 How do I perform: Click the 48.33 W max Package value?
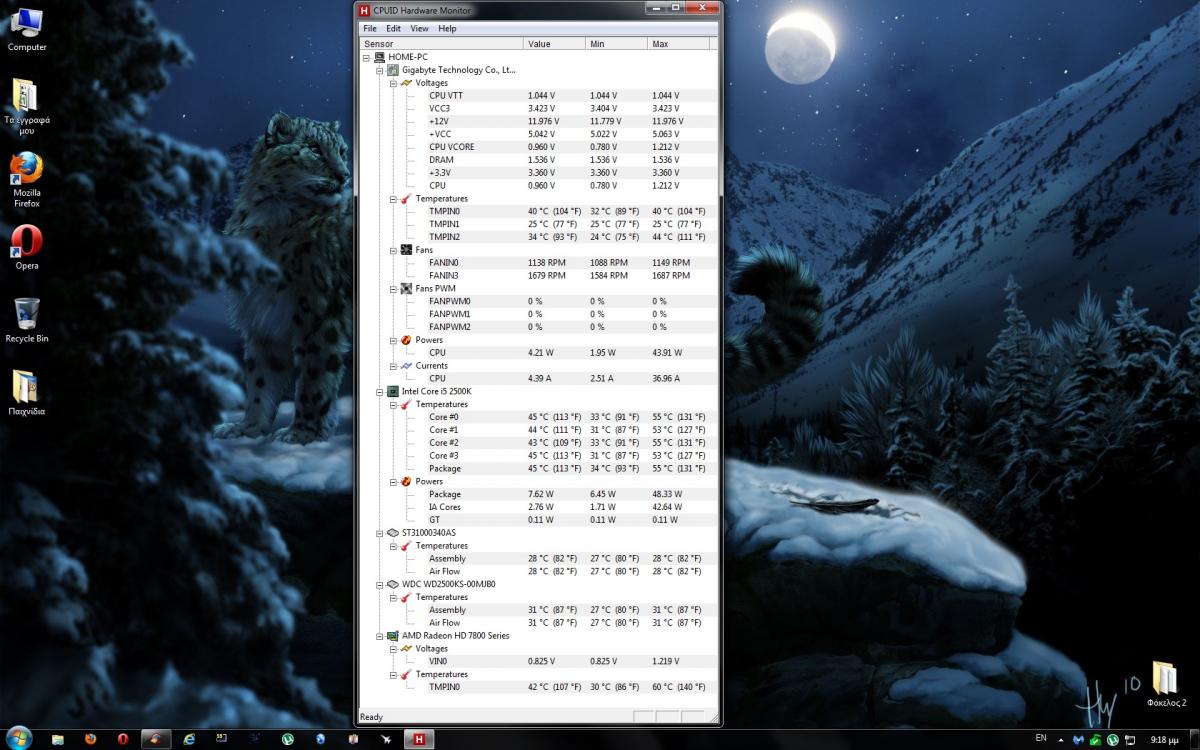point(667,494)
